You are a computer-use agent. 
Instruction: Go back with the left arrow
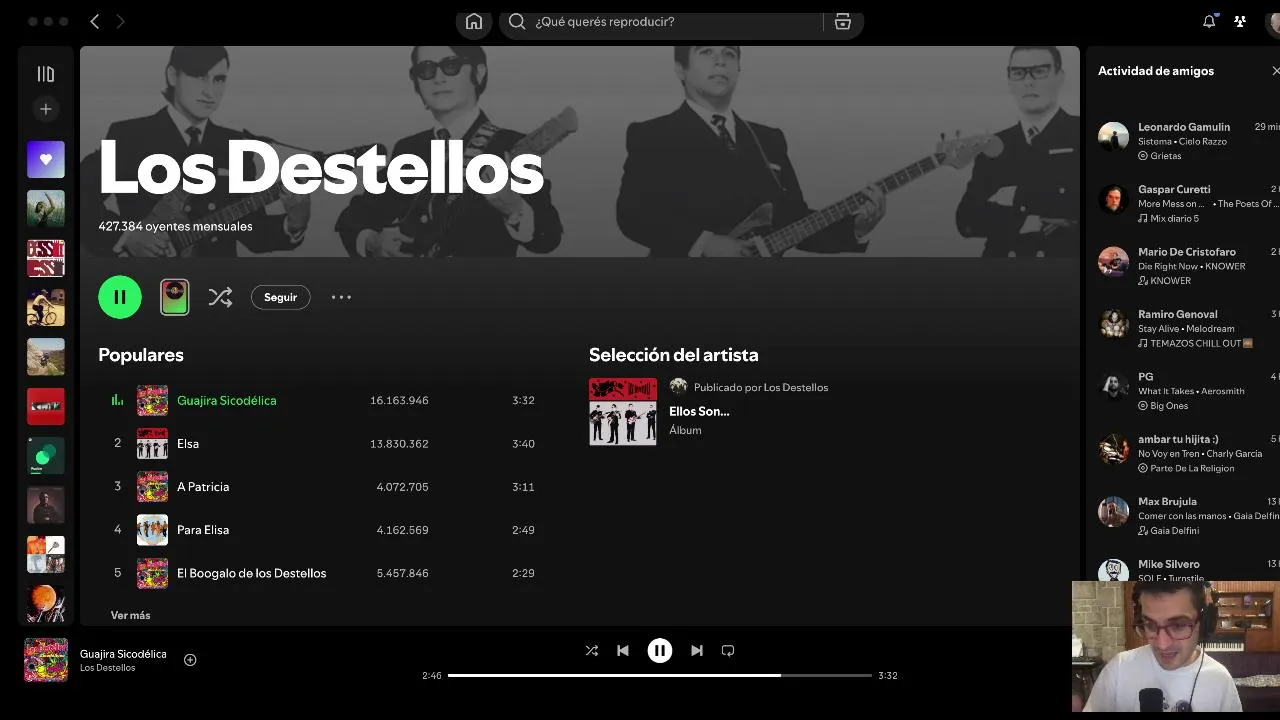95,21
